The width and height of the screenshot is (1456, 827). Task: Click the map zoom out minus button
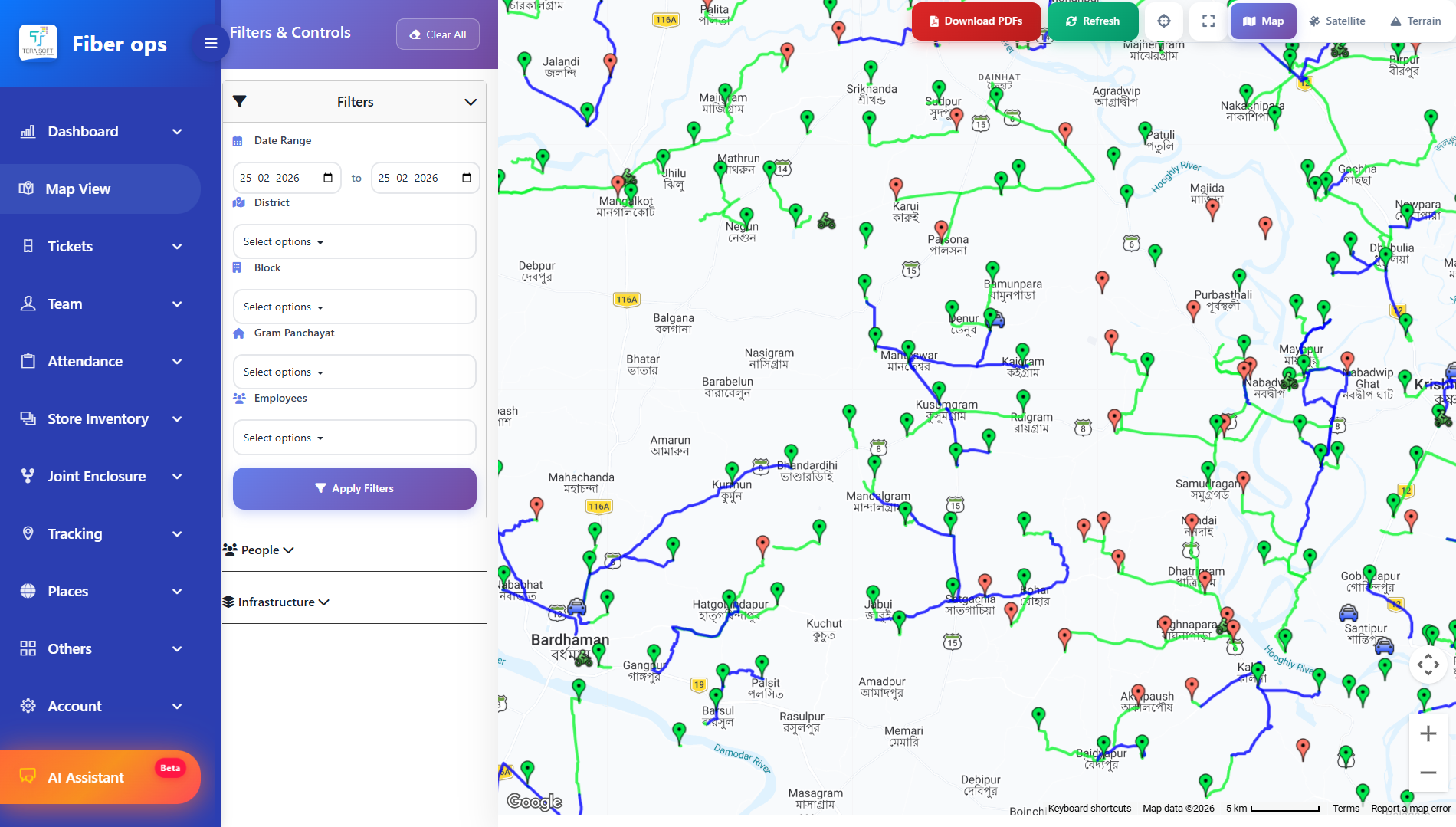click(1428, 773)
